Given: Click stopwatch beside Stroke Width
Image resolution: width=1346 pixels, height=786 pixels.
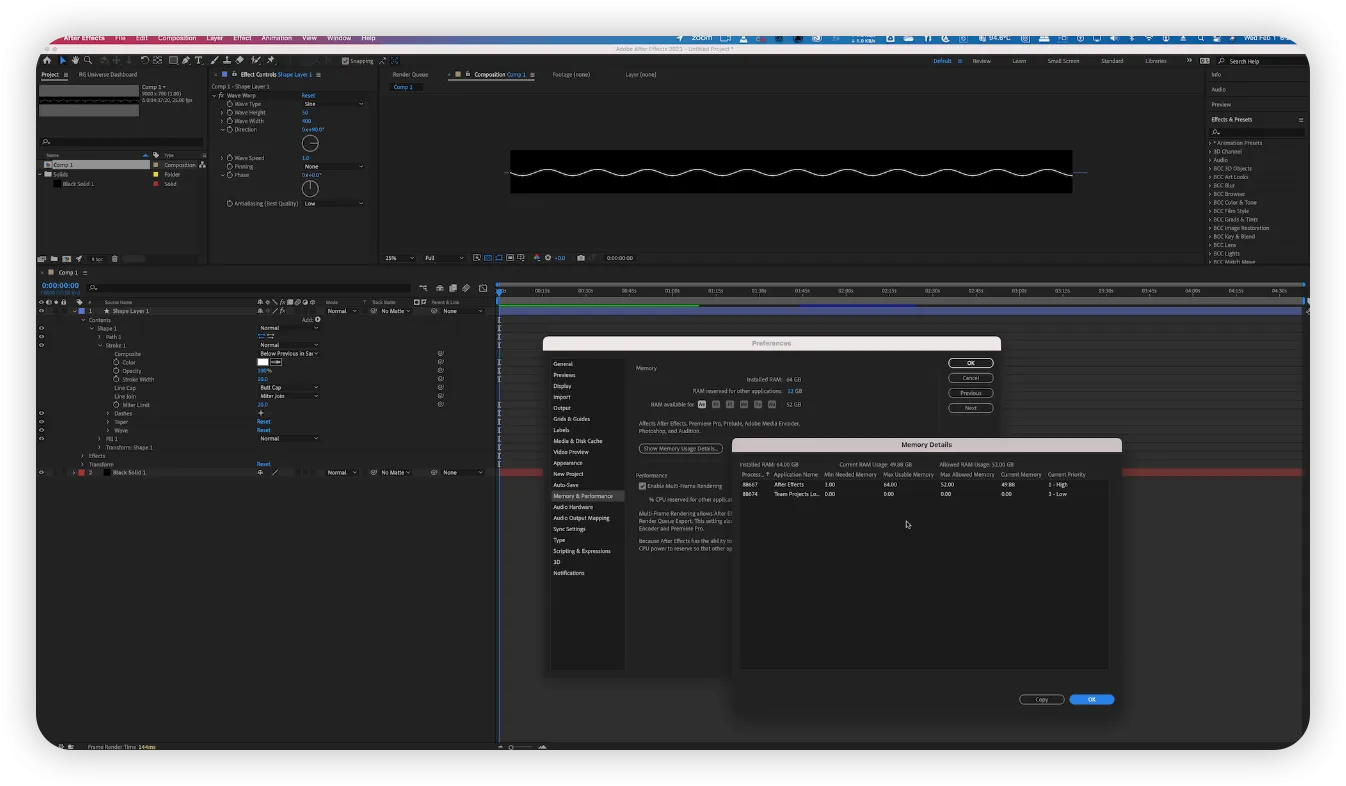Looking at the screenshot, I should click(116, 379).
